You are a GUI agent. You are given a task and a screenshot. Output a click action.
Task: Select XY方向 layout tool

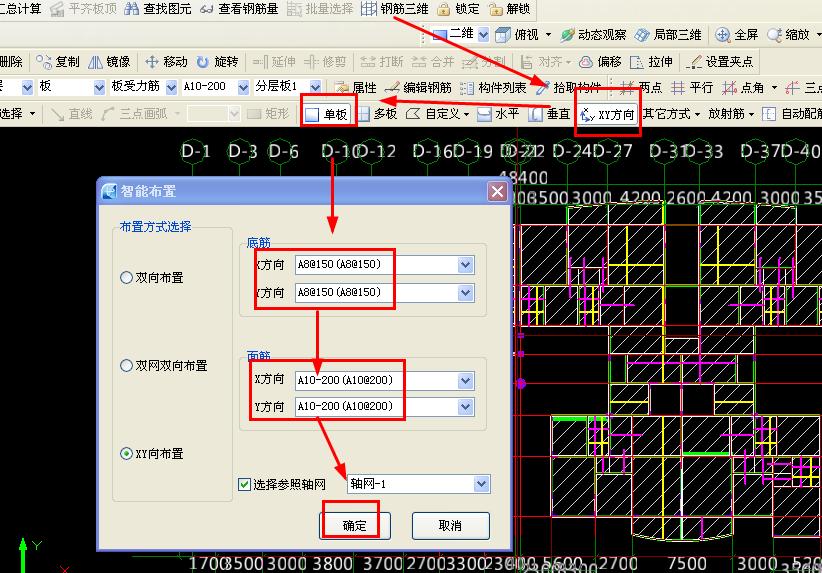[608, 114]
